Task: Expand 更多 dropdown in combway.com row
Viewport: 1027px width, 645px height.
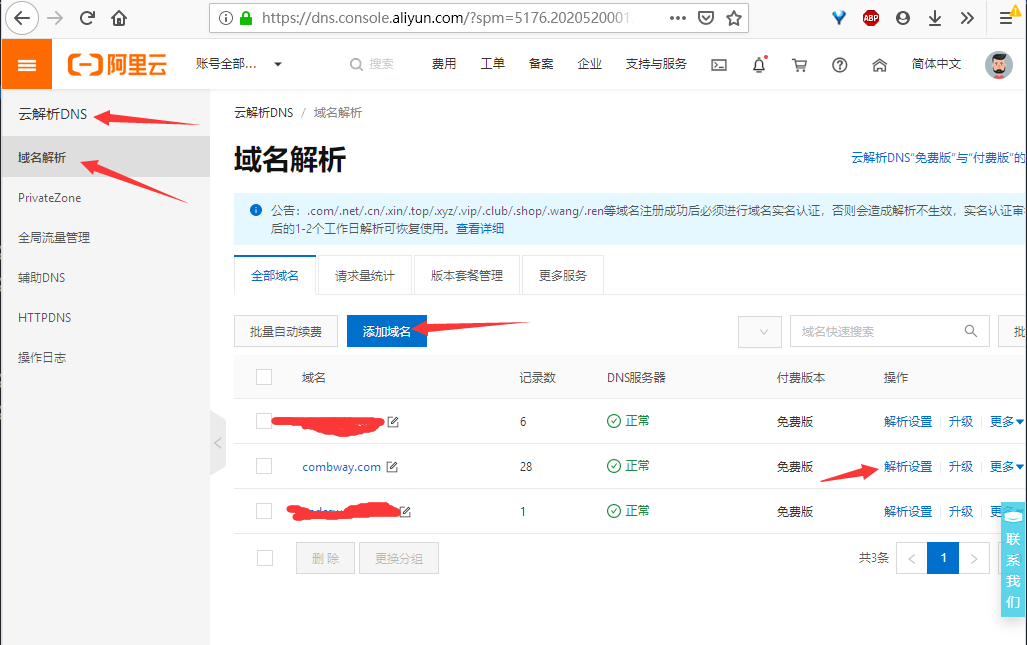Action: 1006,467
